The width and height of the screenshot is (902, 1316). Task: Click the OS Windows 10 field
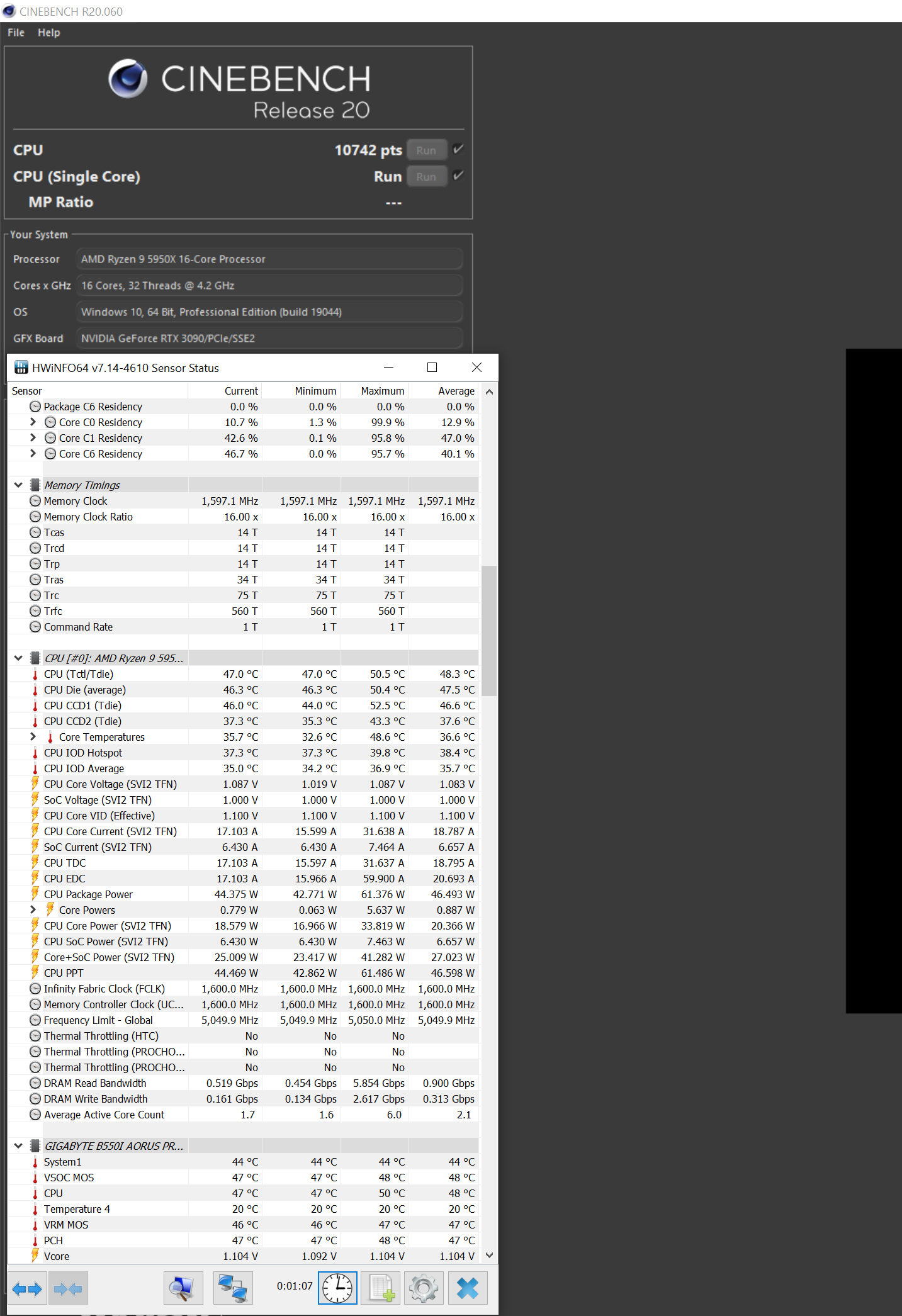(269, 312)
